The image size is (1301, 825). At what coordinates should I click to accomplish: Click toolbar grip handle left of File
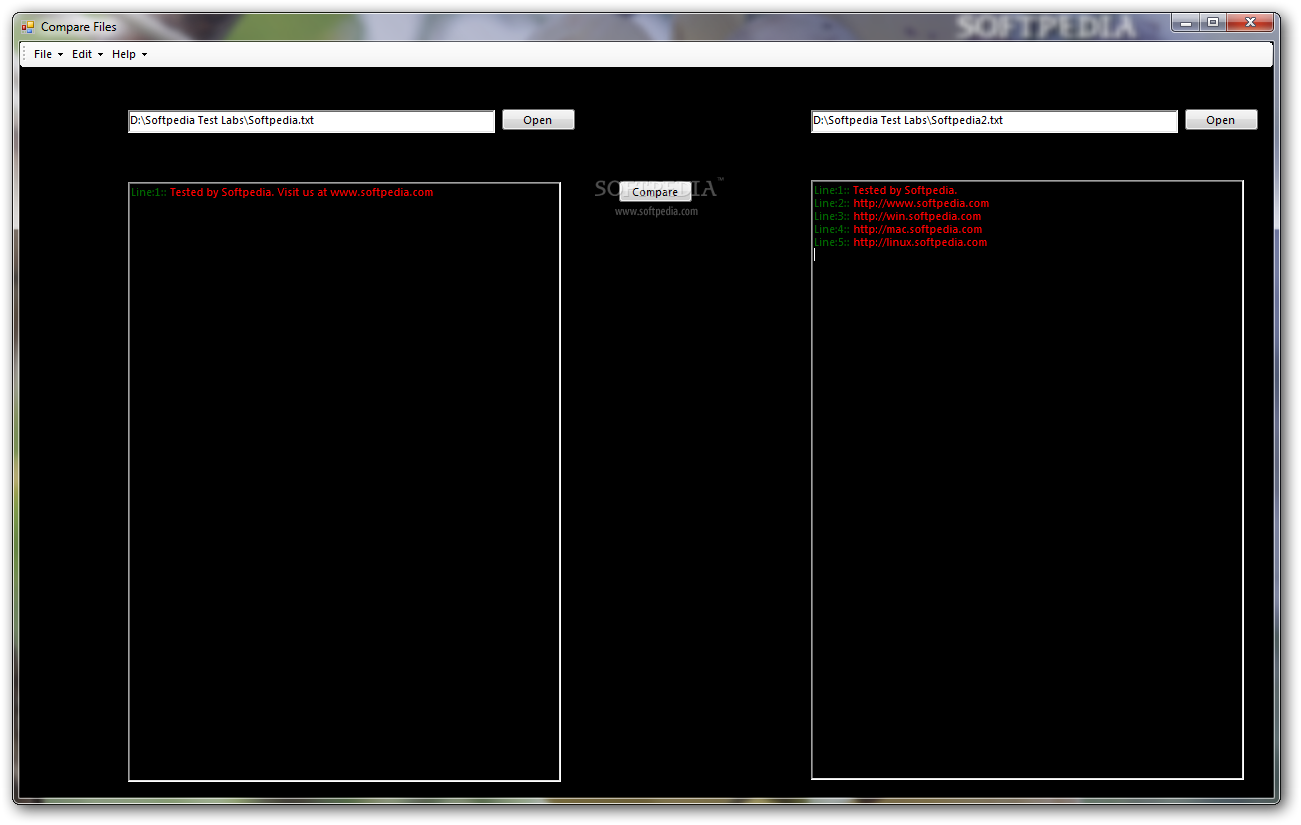(24, 54)
